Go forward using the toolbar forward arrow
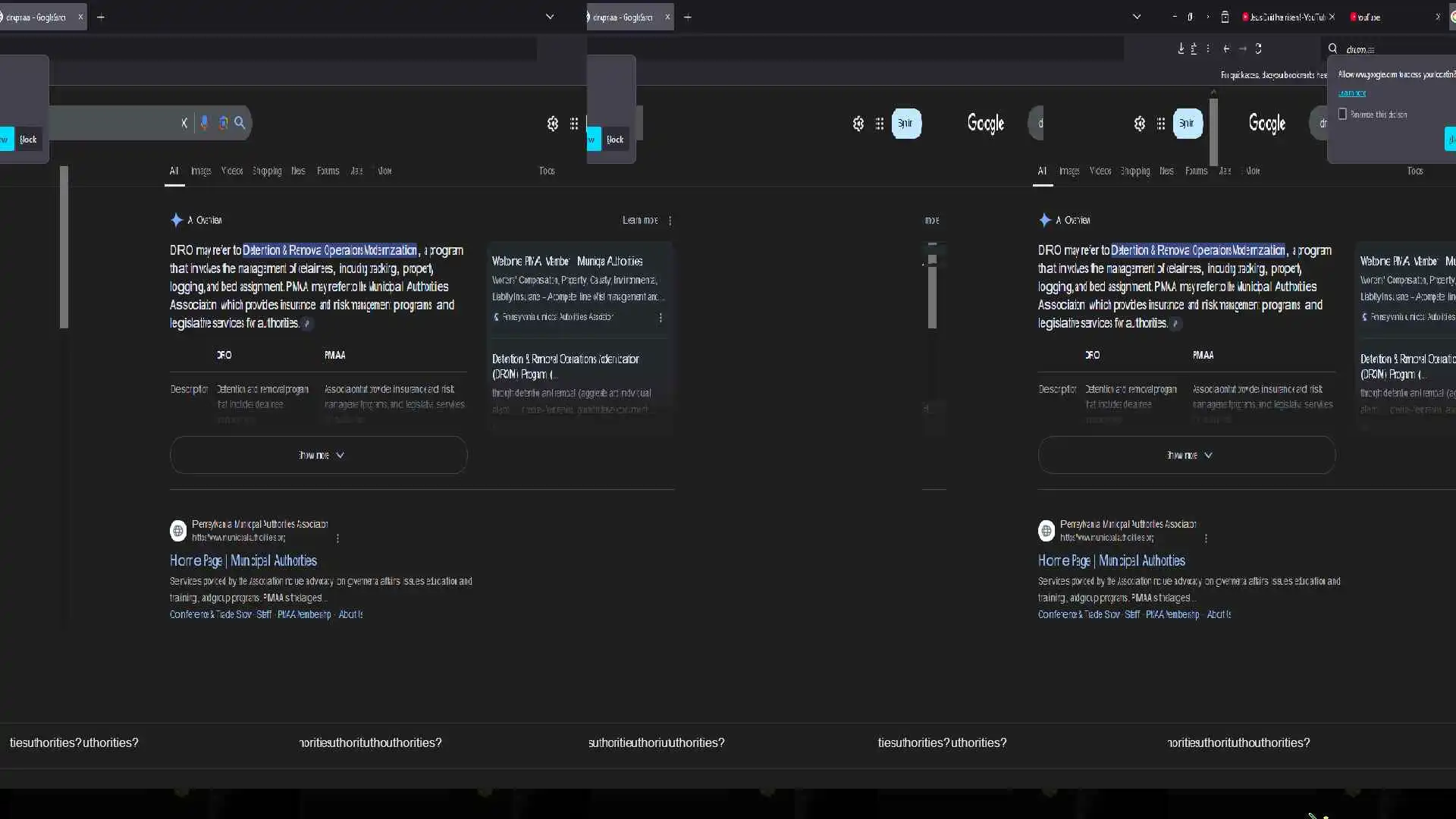1456x819 pixels. pyautogui.click(x=1243, y=49)
